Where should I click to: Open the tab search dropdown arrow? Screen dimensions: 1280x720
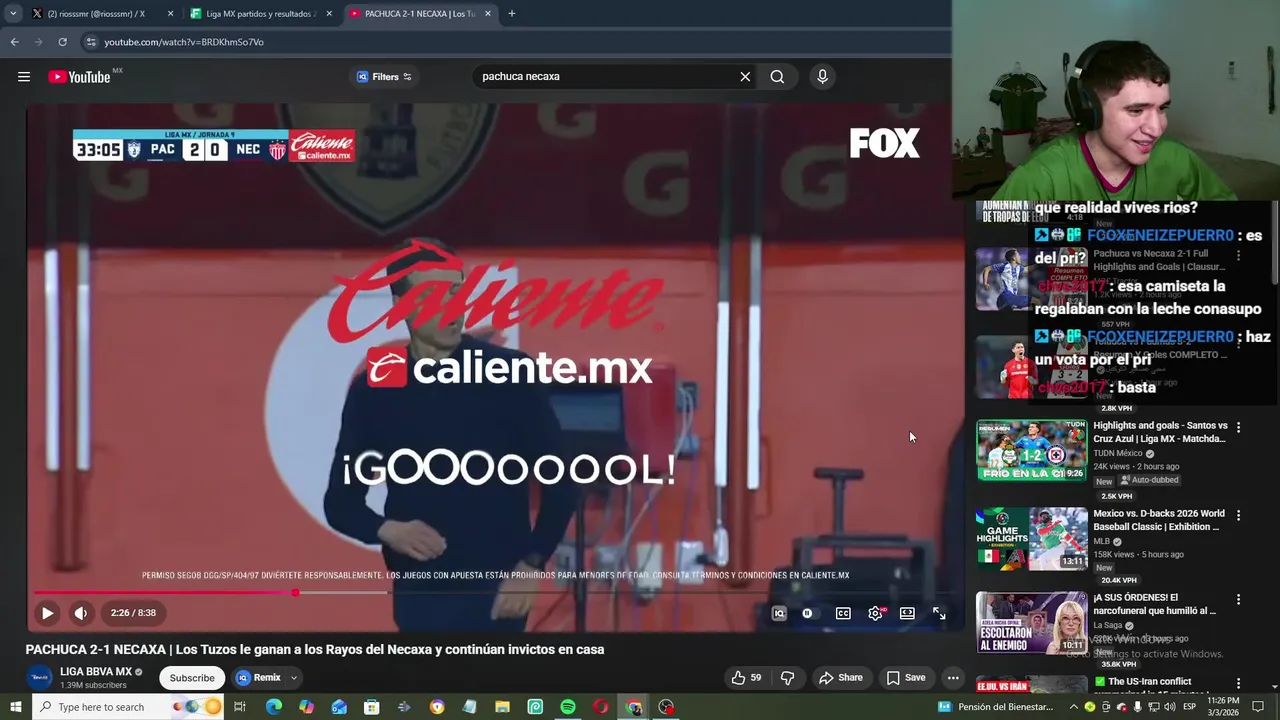point(13,14)
